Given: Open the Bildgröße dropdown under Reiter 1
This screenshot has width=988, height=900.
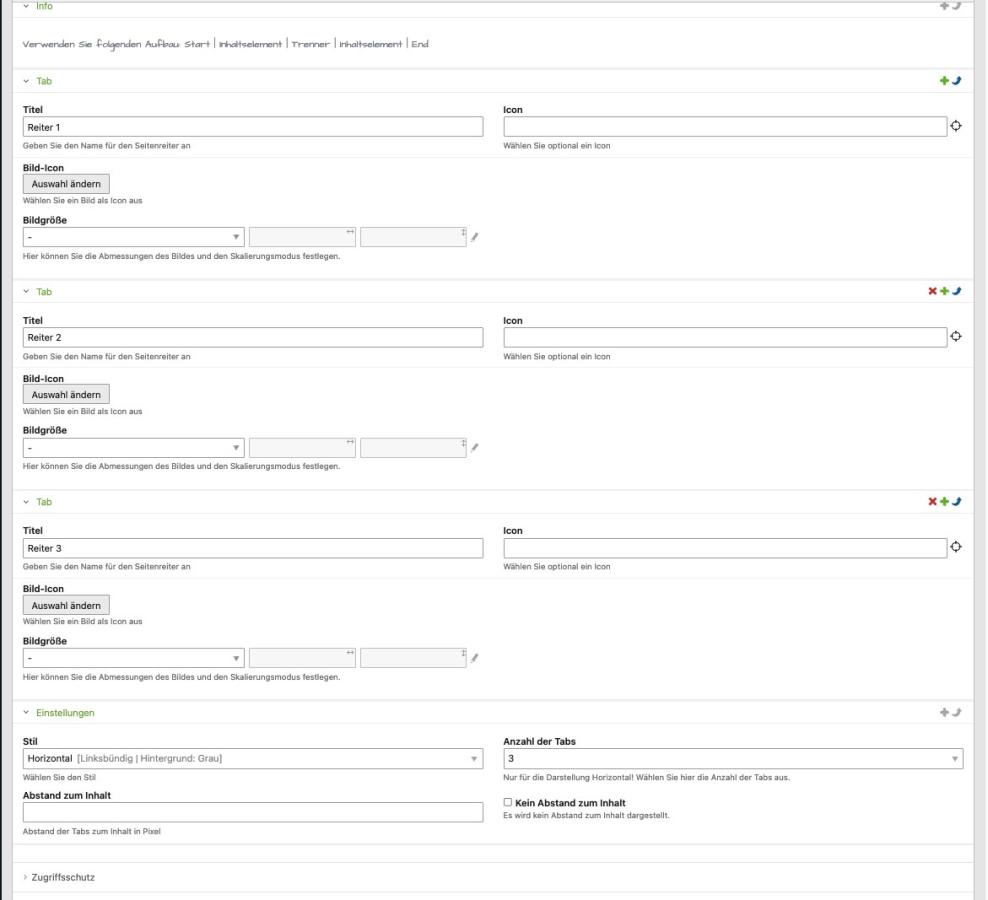Looking at the screenshot, I should [x=133, y=237].
